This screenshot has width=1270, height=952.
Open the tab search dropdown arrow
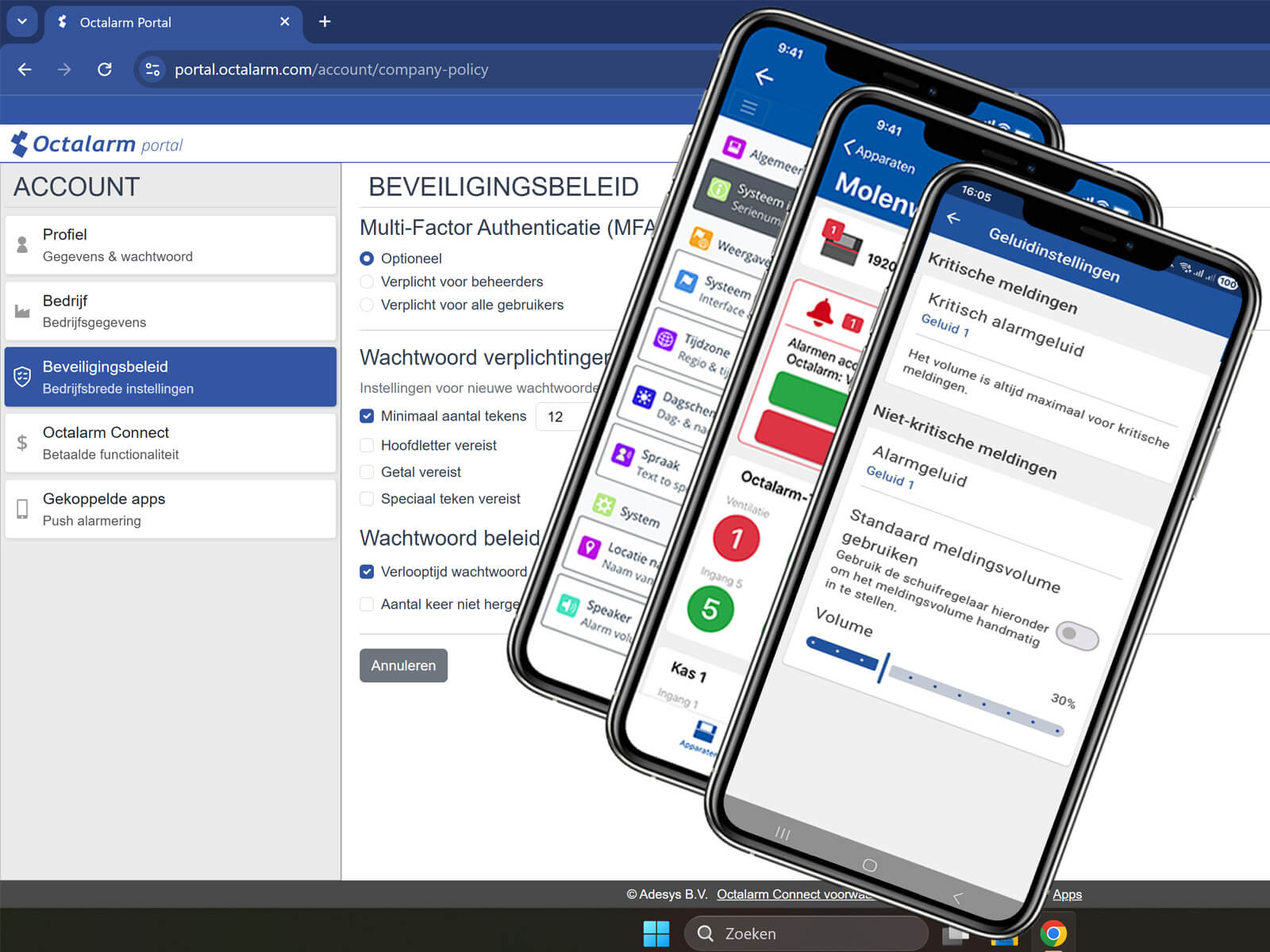(22, 21)
